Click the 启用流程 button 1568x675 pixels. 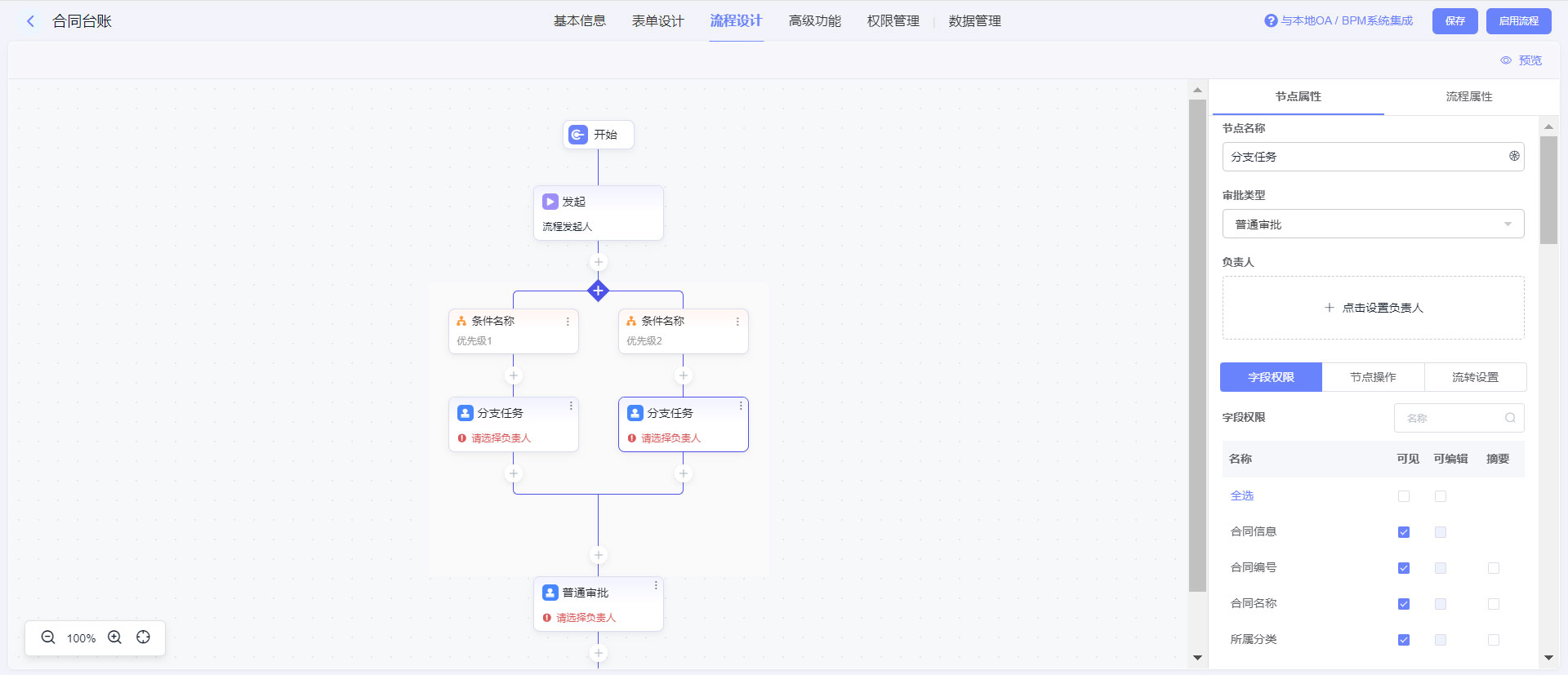pyautogui.click(x=1518, y=21)
